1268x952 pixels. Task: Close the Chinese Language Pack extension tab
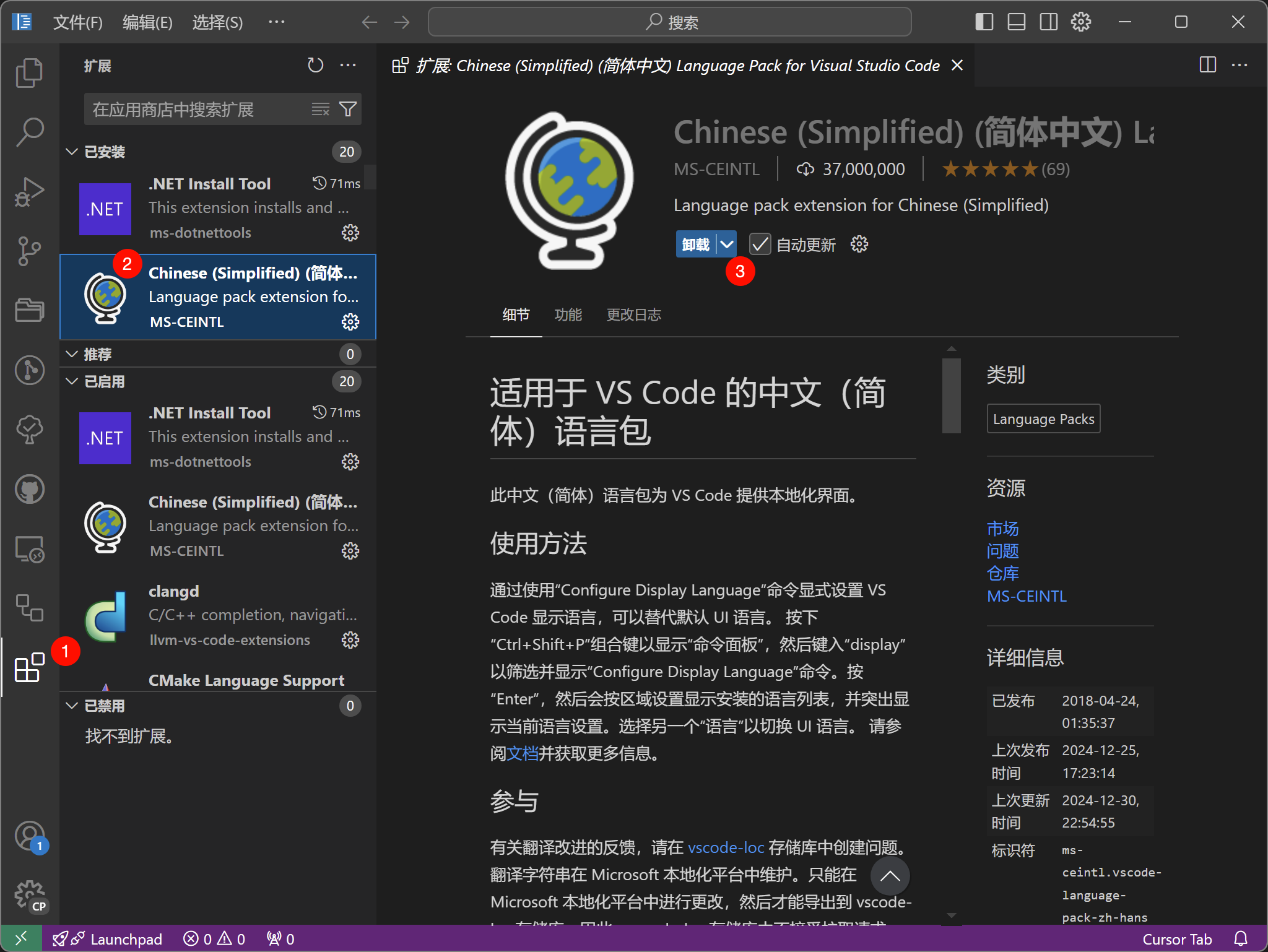pos(957,65)
